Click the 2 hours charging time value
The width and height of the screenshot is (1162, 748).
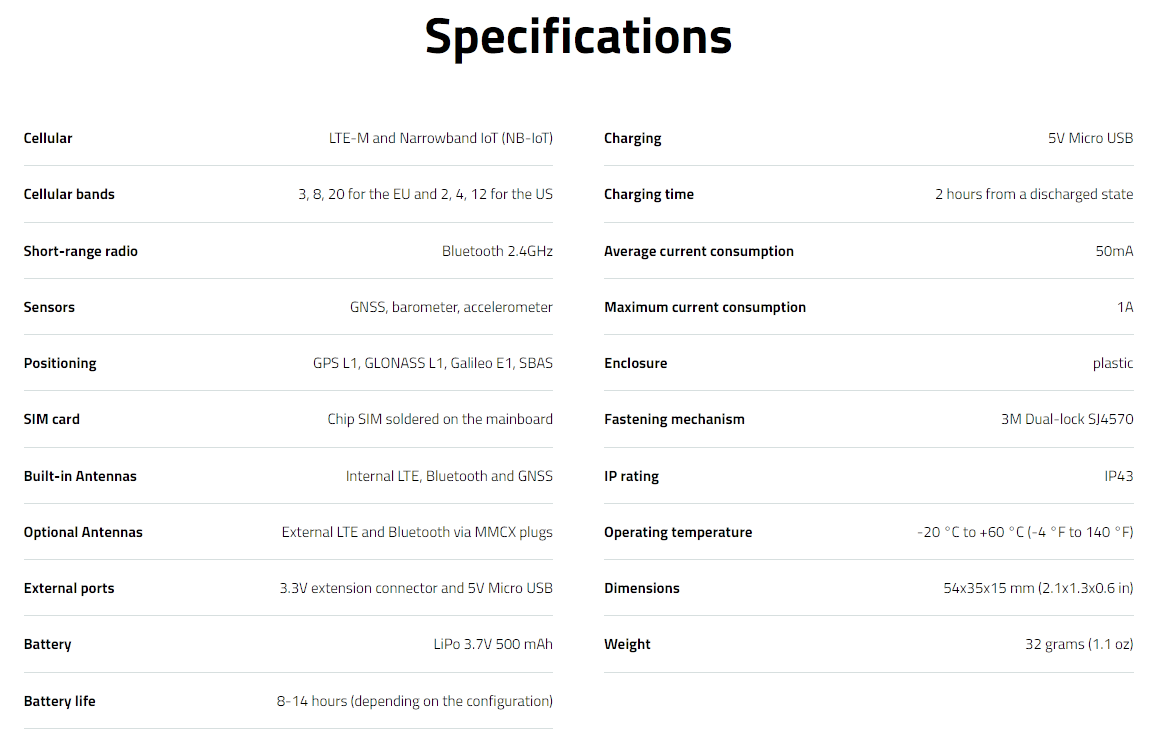click(1034, 194)
